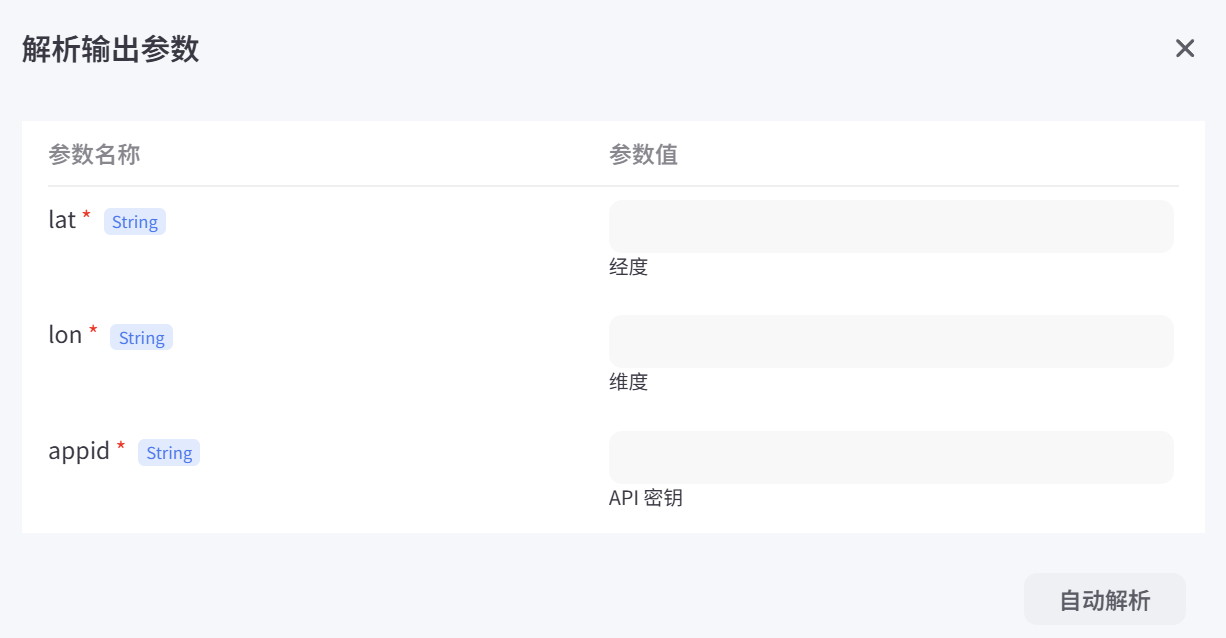
Task: Close the 解析输出参数 dialog
Action: (1185, 48)
